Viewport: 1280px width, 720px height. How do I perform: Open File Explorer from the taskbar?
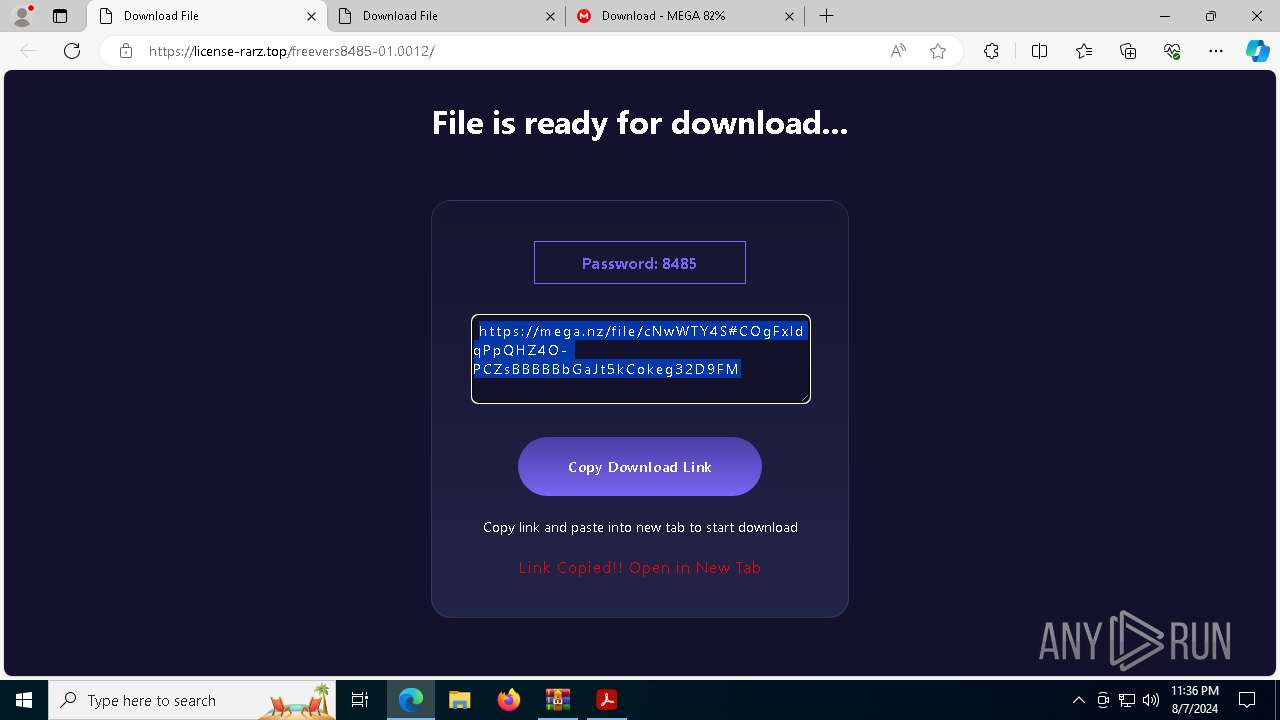459,700
